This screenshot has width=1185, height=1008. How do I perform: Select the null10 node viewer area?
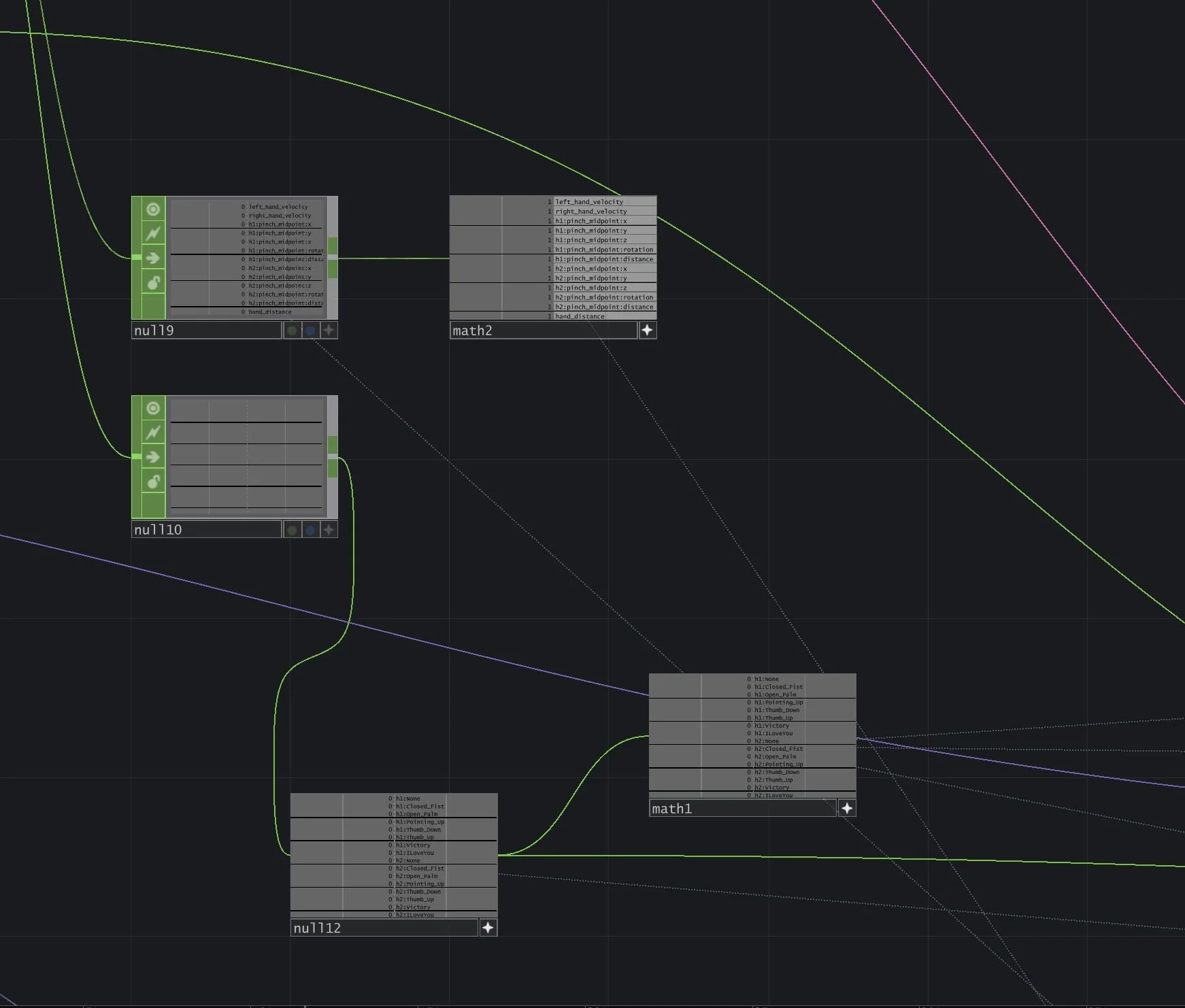click(246, 456)
